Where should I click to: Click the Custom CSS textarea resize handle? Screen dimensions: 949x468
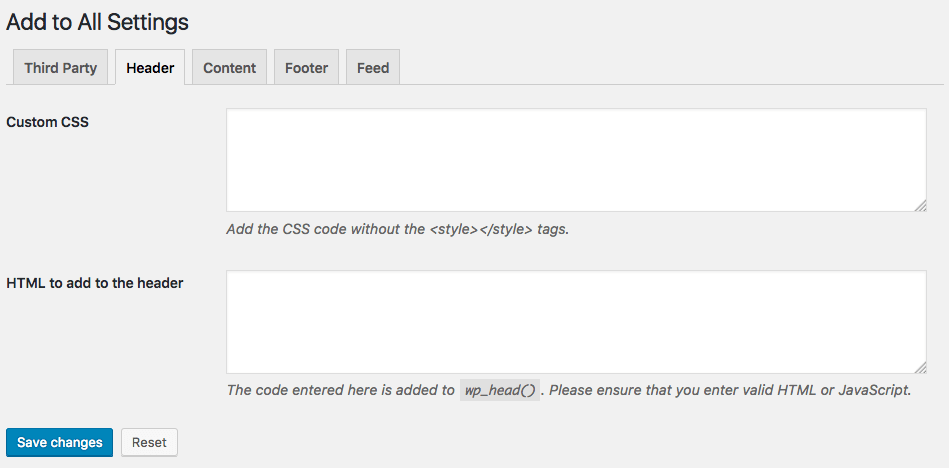click(x=920, y=205)
